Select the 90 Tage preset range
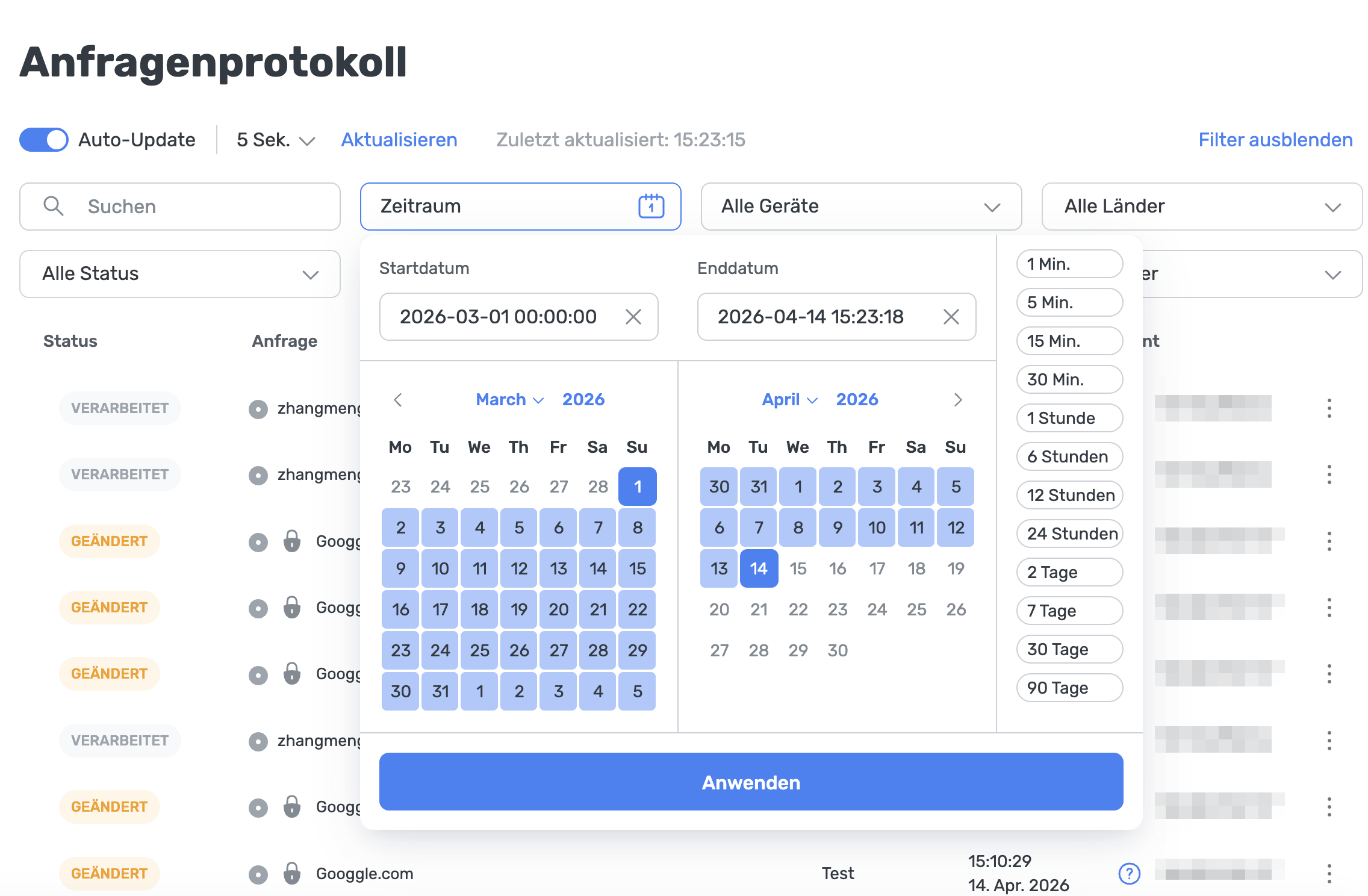This screenshot has width=1368, height=896. tap(1069, 687)
